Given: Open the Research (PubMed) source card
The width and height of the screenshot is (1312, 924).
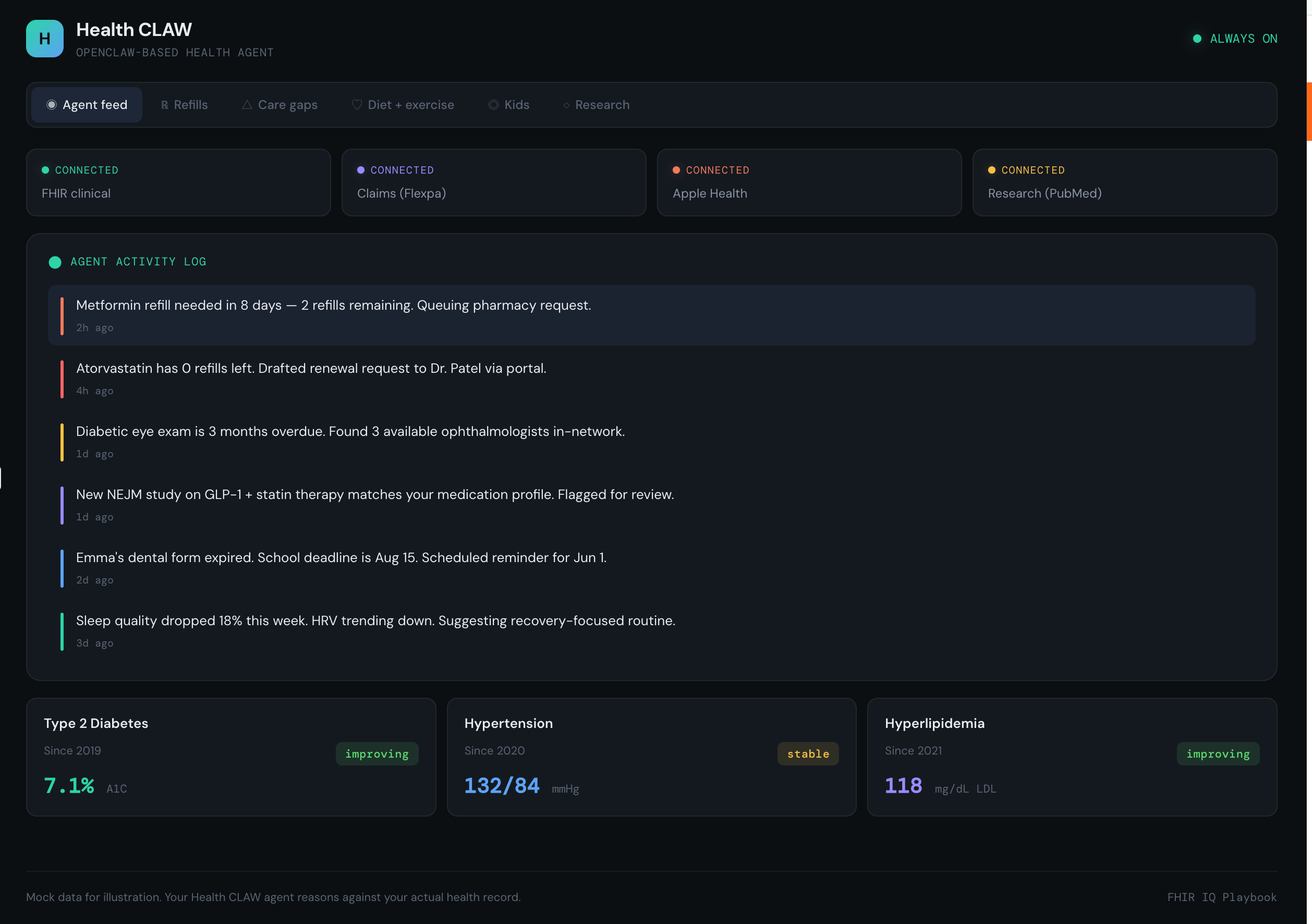Looking at the screenshot, I should coord(1125,183).
